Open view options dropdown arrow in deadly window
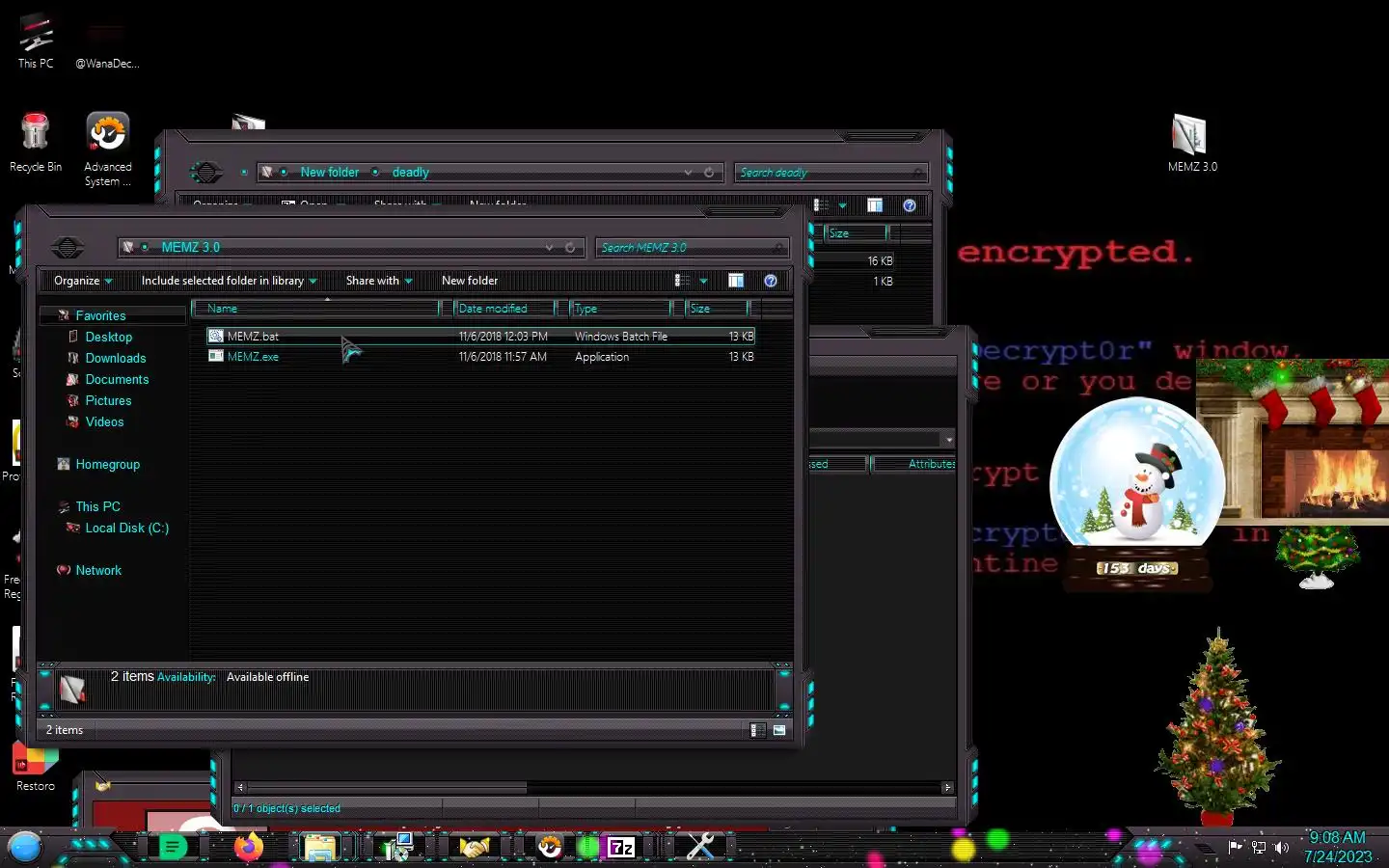This screenshot has width=1389, height=868. pyautogui.click(x=842, y=205)
